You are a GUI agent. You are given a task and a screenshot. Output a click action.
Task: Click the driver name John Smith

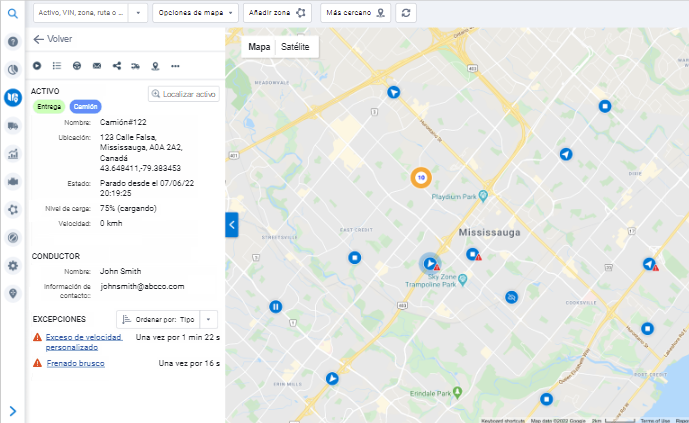(x=120, y=271)
